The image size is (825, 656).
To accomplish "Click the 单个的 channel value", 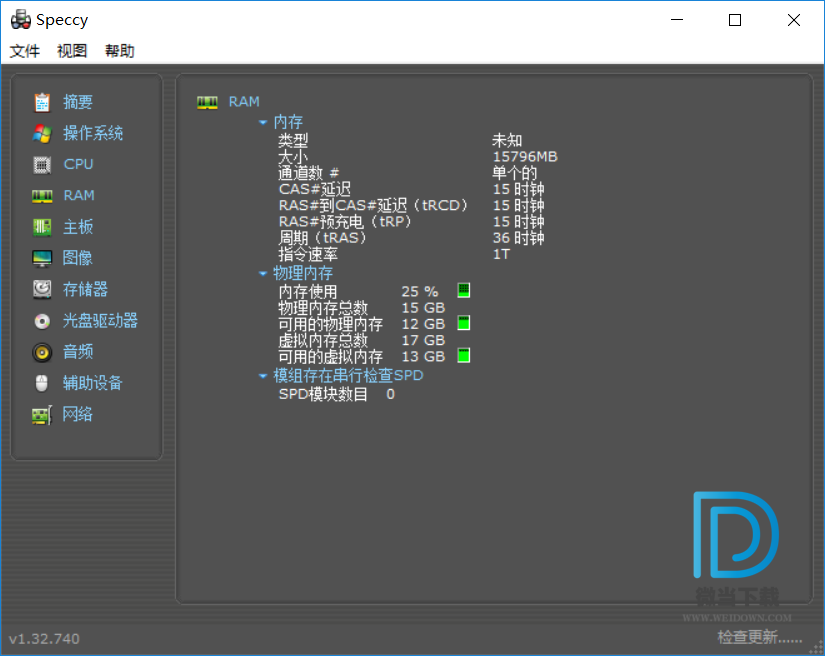I will (x=514, y=173).
